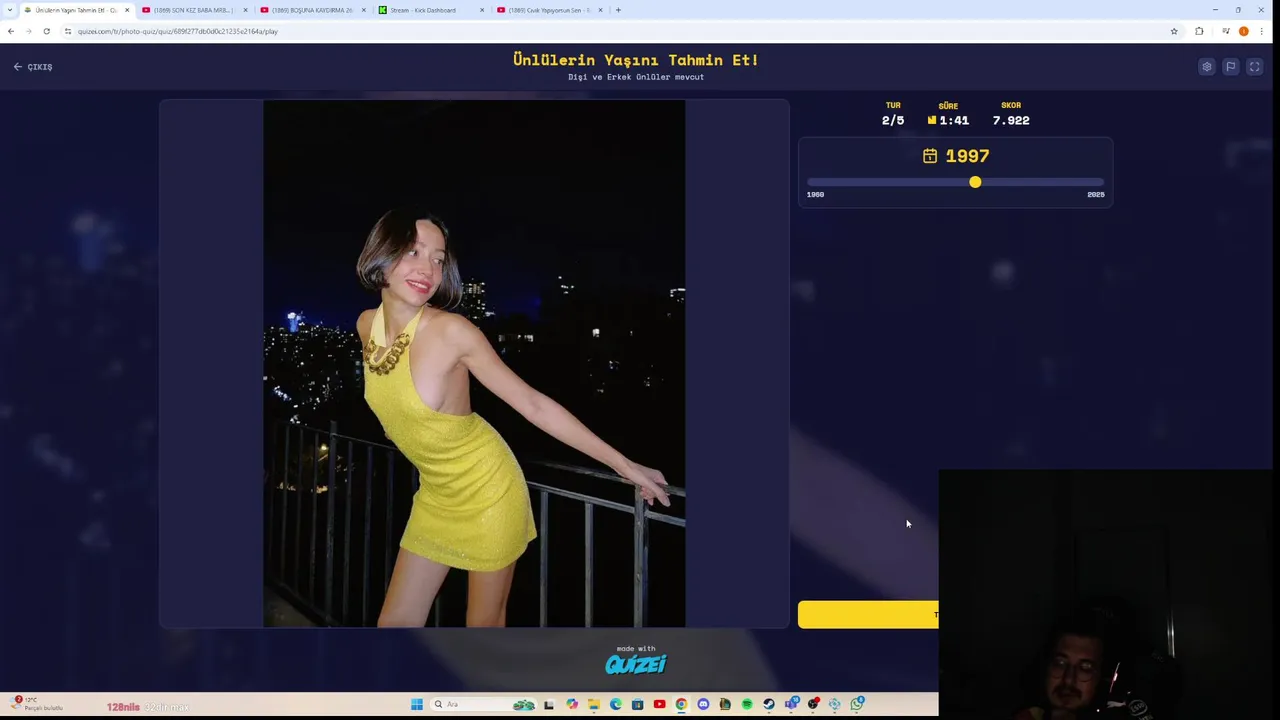Click the 2/5 round indicator
This screenshot has width=1280, height=720.
point(893,120)
